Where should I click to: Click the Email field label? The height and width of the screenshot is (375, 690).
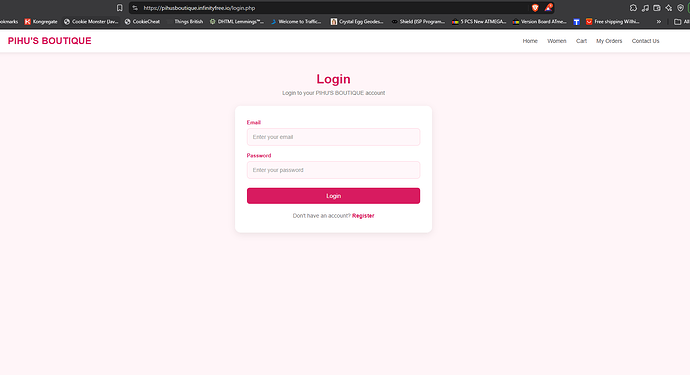(253, 122)
